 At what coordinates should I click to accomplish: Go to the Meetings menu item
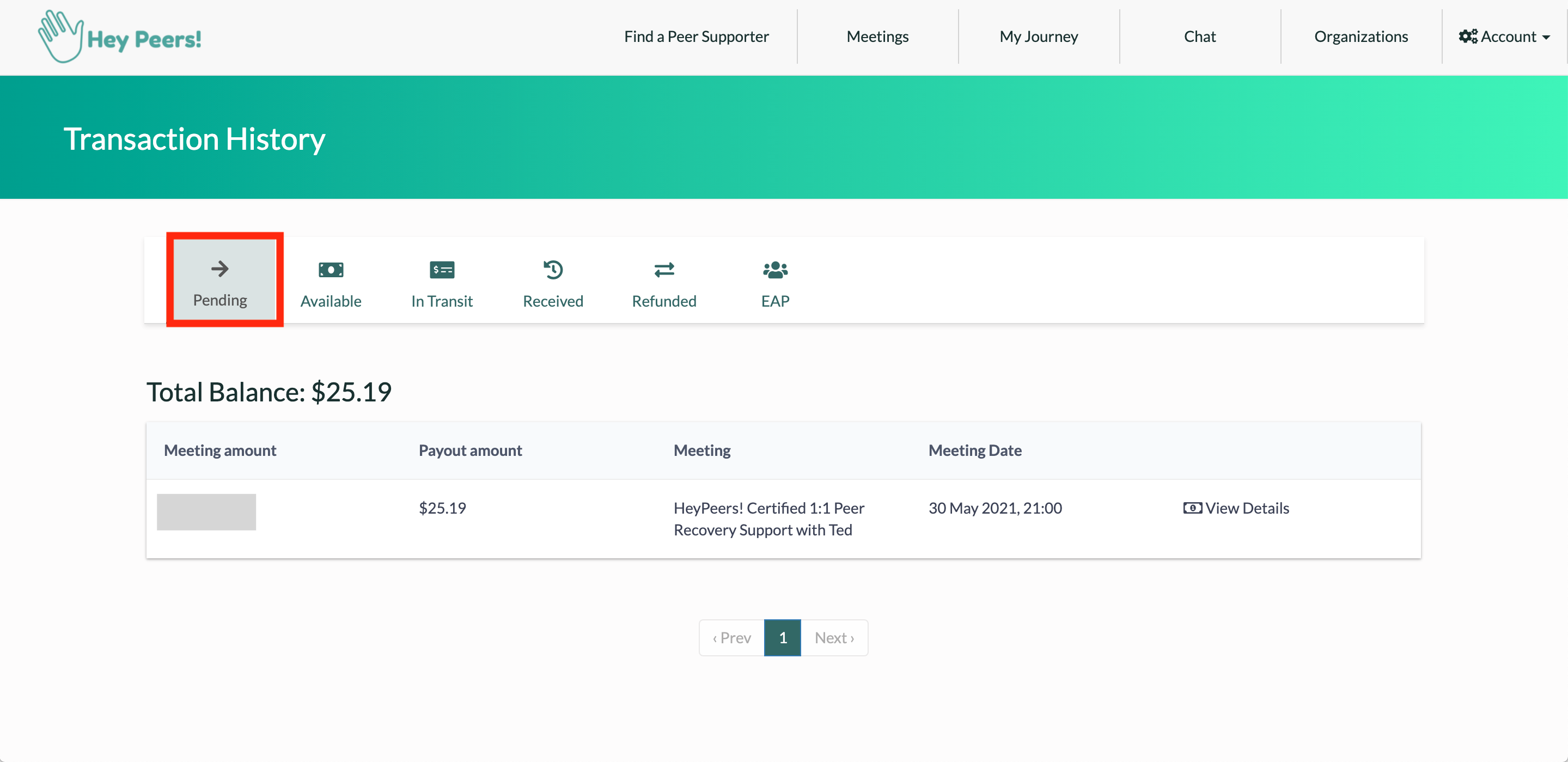pos(877,36)
